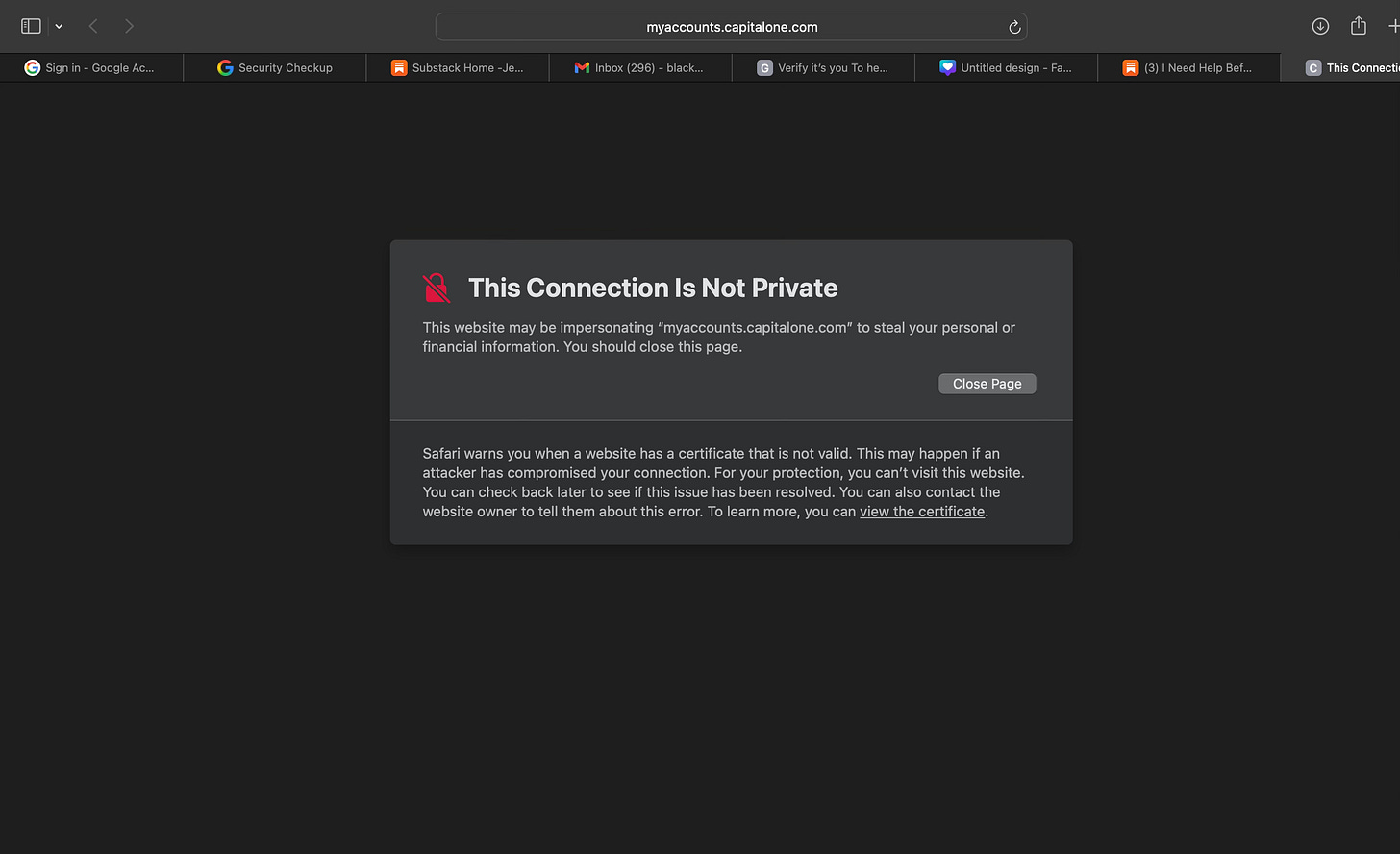Screen dimensions: 1400x854
Task: Click the Gmail favicon on the Inbox tab
Action: point(582,67)
